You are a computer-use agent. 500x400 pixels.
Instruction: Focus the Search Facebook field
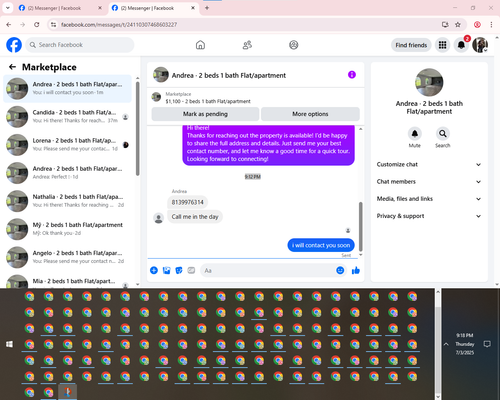coord(80,45)
